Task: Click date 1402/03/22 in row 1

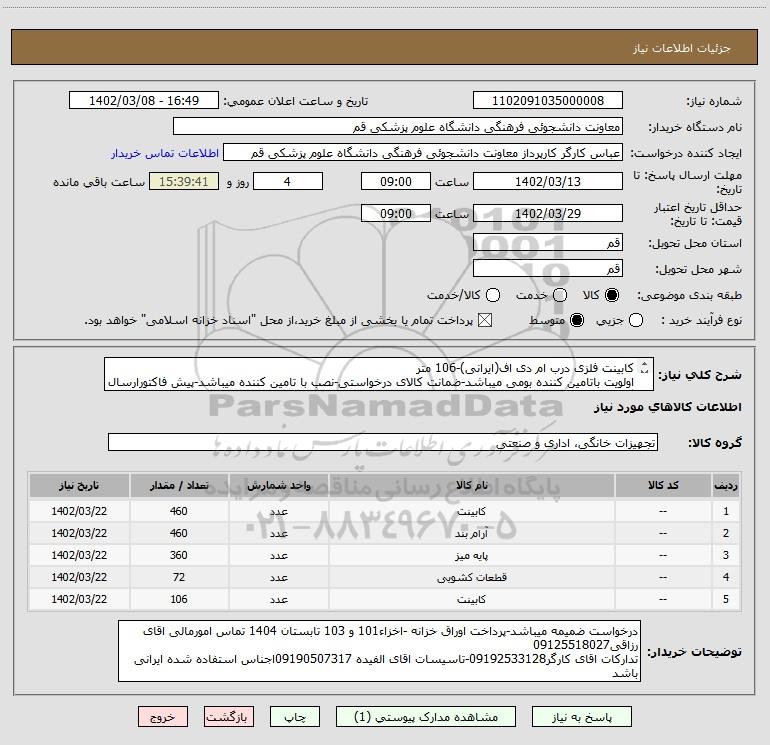Action: point(79,511)
